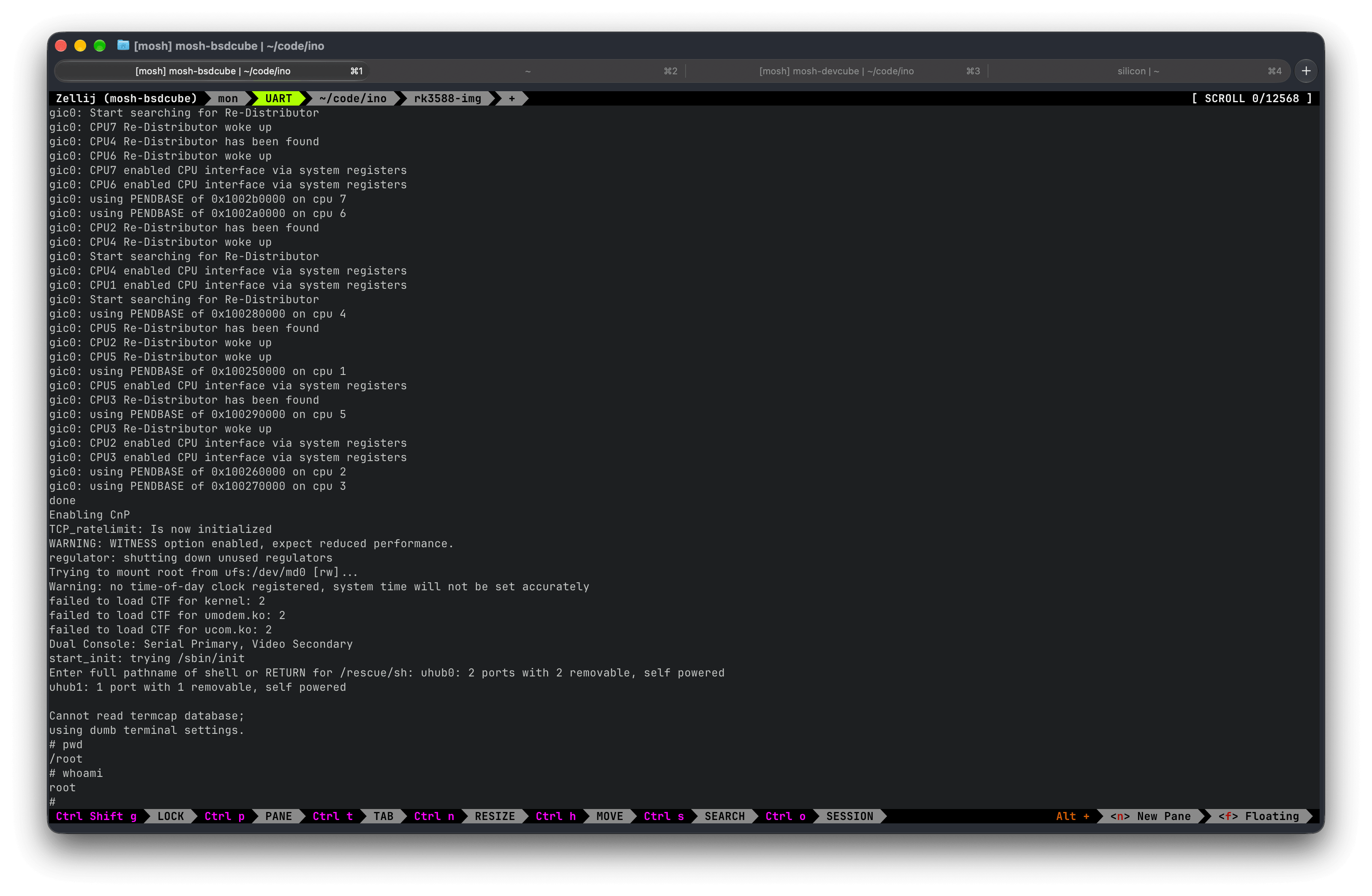1372x896 pixels.
Task: Click 'failed to load CTF for kernel: 2'
Action: pos(157,601)
